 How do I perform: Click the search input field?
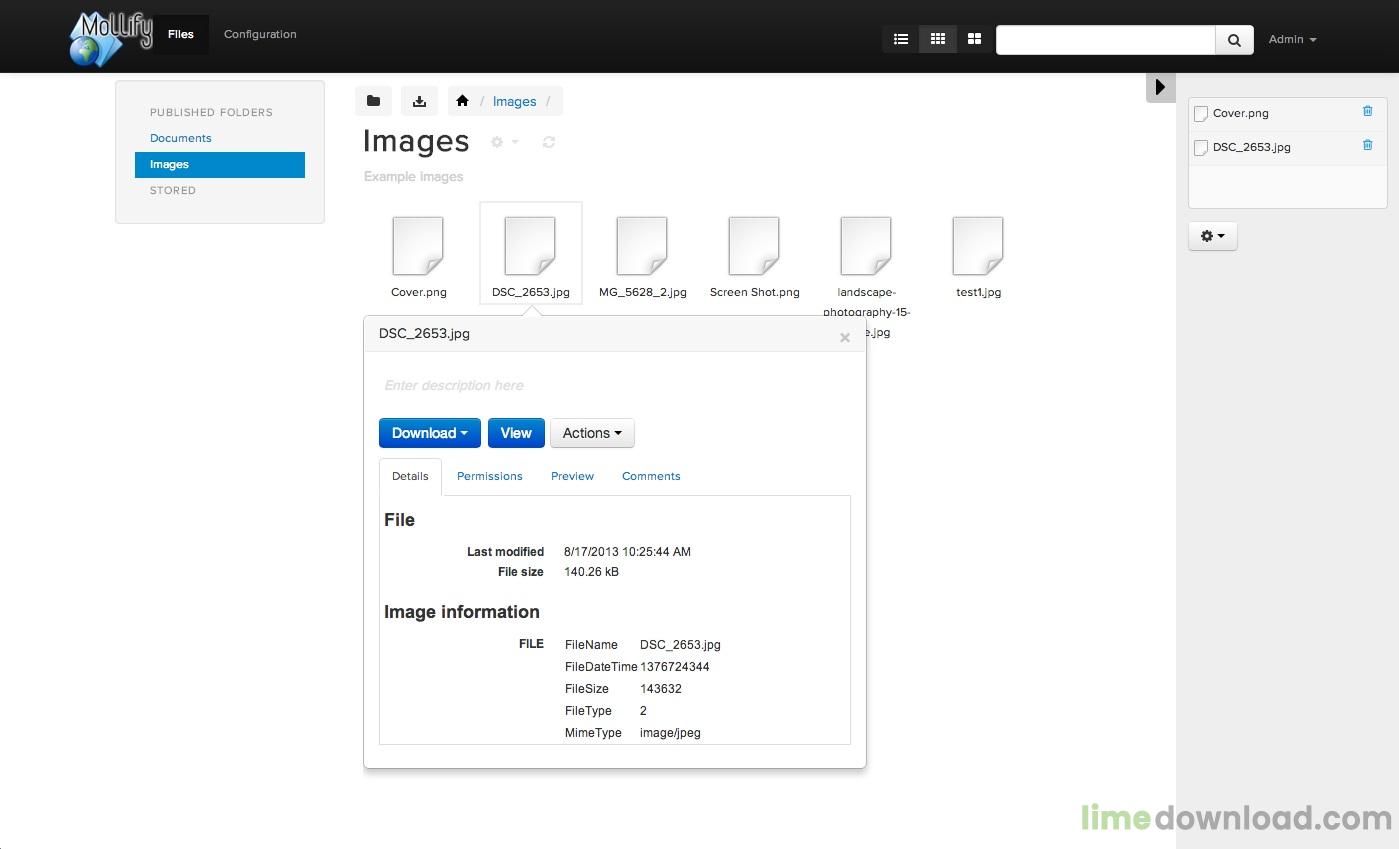(1105, 40)
